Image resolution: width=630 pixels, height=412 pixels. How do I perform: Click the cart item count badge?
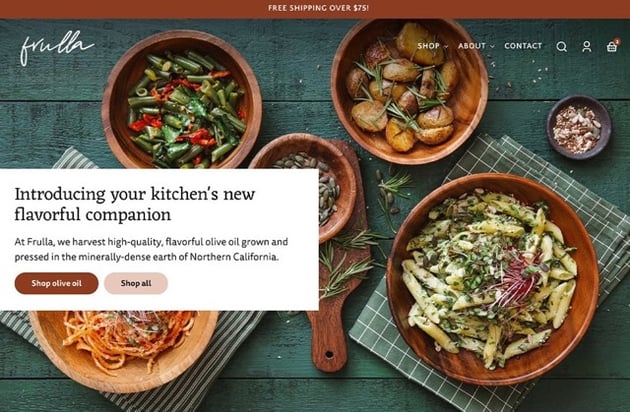pyautogui.click(x=617, y=41)
